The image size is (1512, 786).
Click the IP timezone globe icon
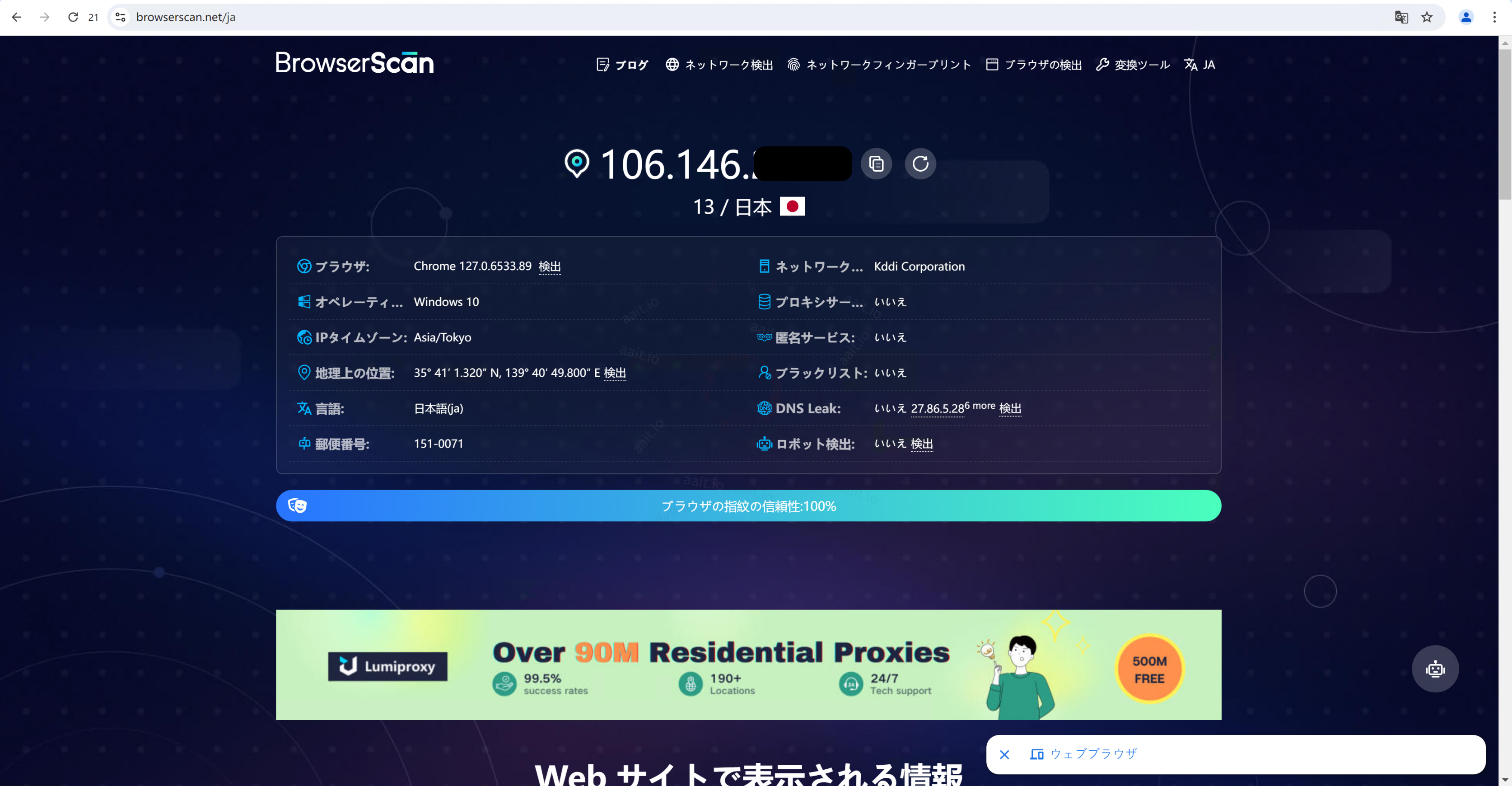[x=304, y=337]
